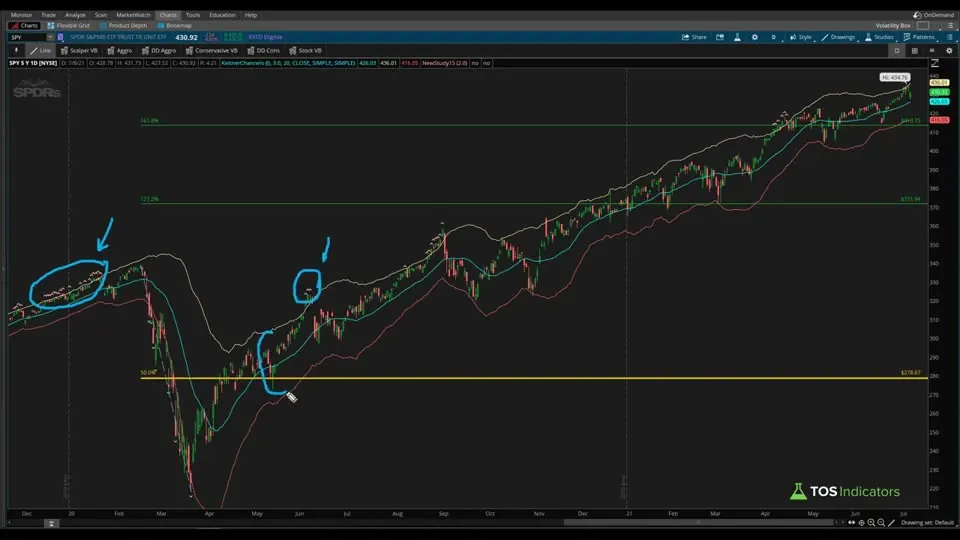Click the crosshair pointer icon at bottom right
Image resolution: width=960 pixels, height=540 pixels.
861,523
